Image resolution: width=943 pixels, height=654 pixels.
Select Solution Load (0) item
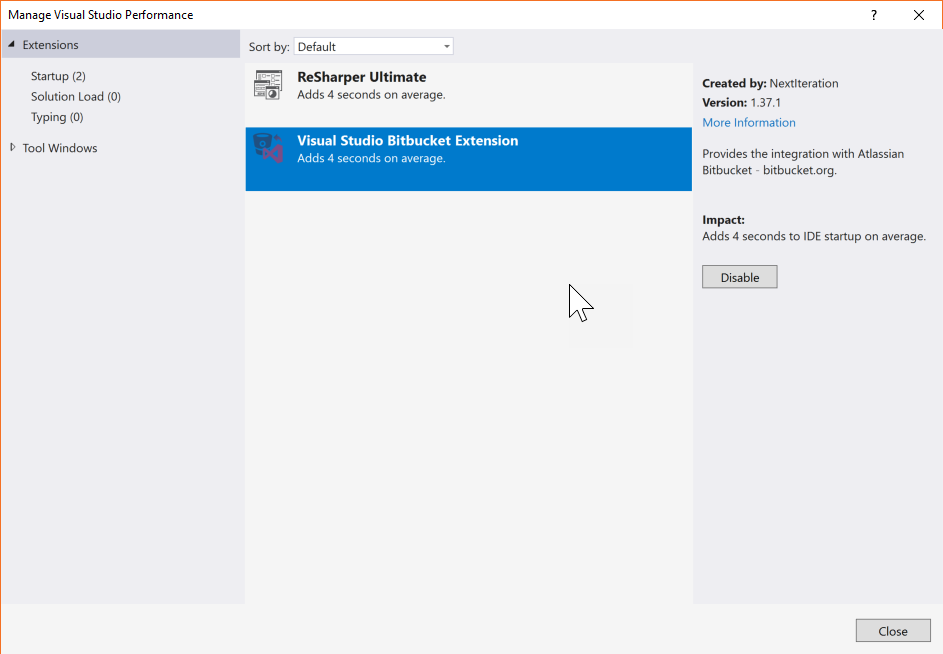coord(76,97)
